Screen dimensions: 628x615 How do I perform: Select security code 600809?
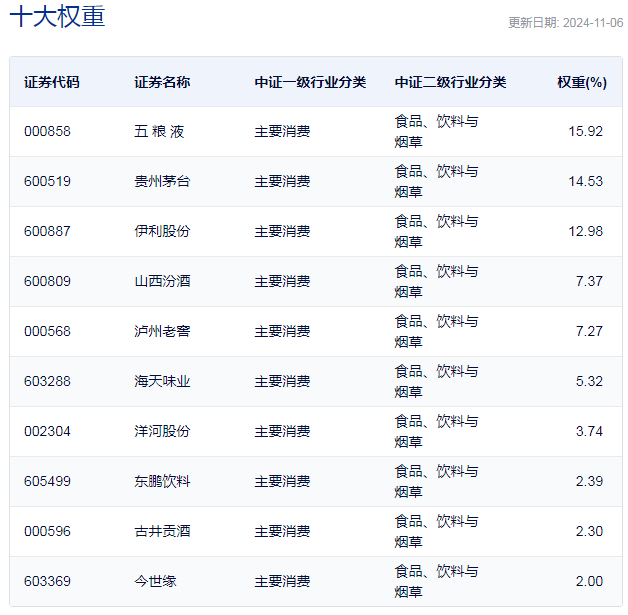coord(47,281)
